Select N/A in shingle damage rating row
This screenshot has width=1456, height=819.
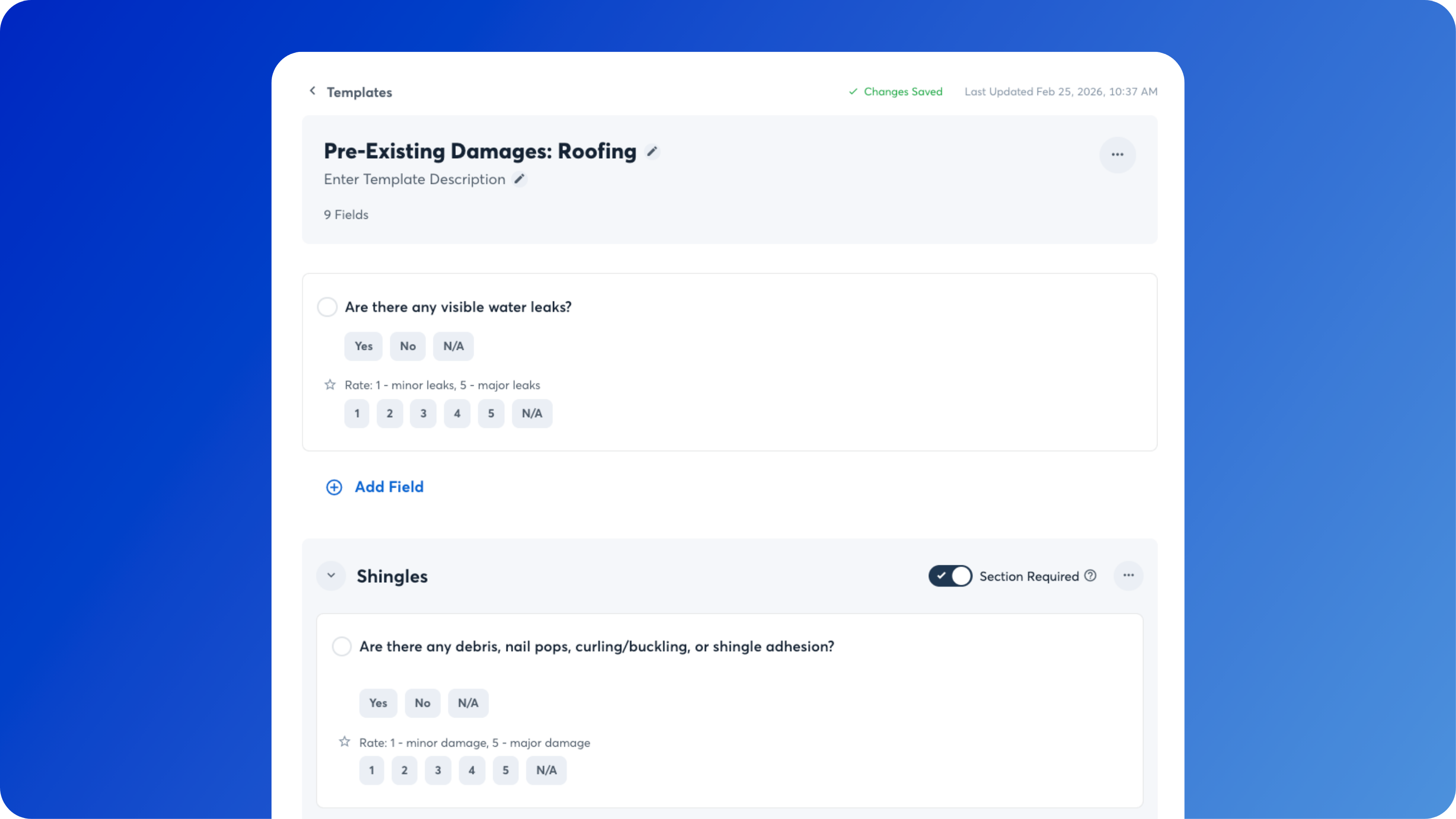tap(546, 770)
